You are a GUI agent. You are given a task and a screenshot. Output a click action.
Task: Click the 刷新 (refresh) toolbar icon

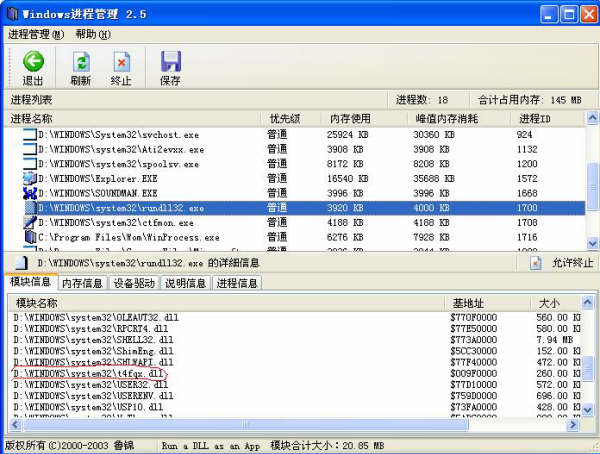tap(81, 61)
